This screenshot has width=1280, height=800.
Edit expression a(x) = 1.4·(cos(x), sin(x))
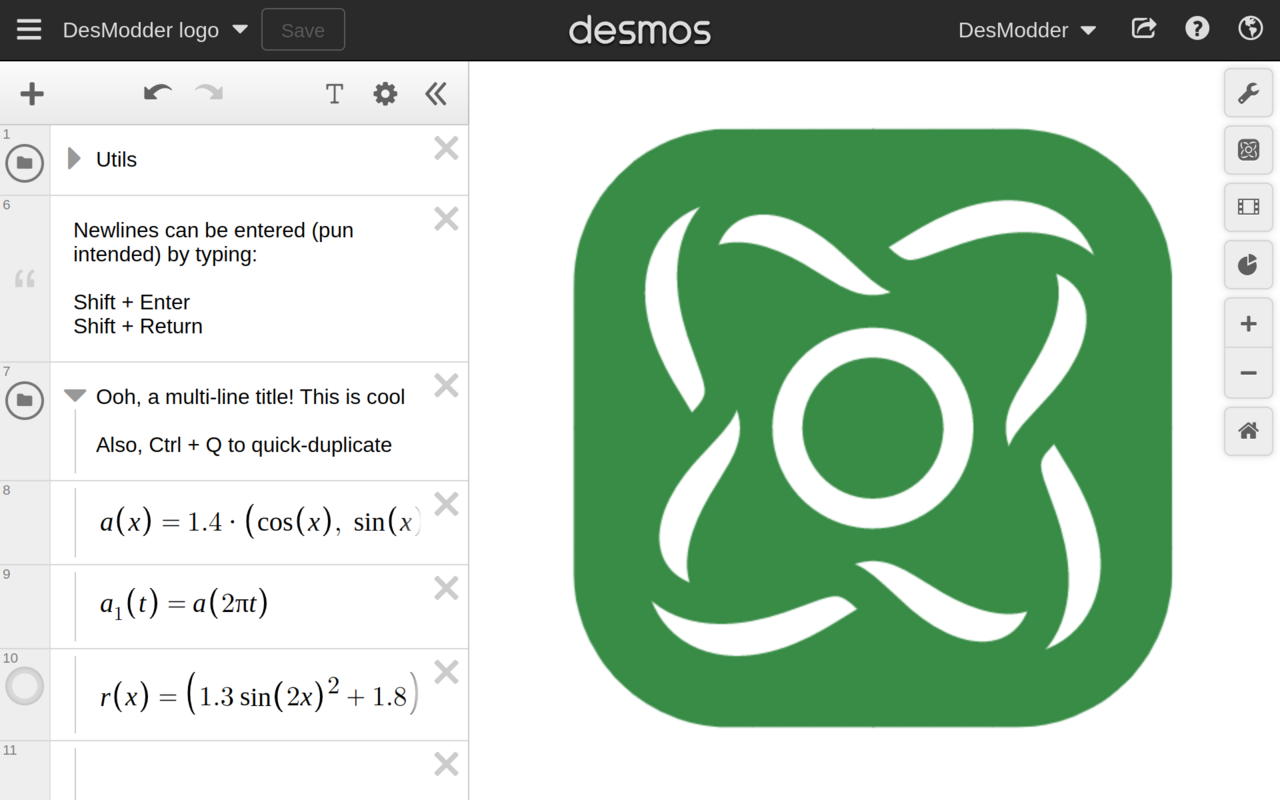point(260,522)
